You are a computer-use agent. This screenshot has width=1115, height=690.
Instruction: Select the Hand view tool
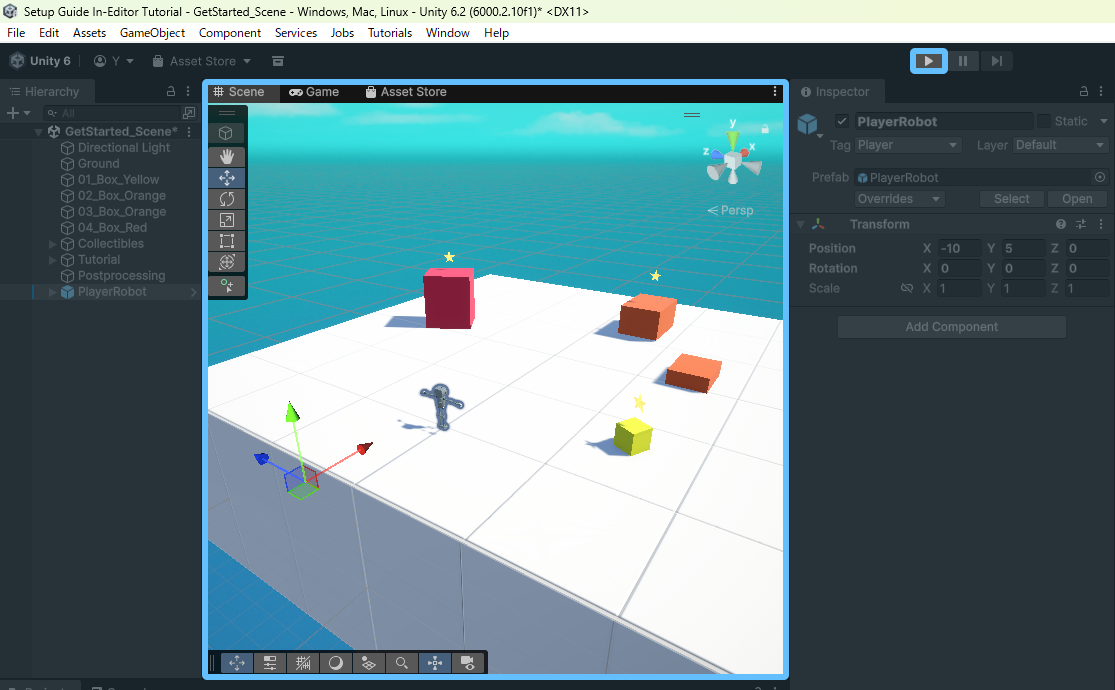tap(227, 156)
